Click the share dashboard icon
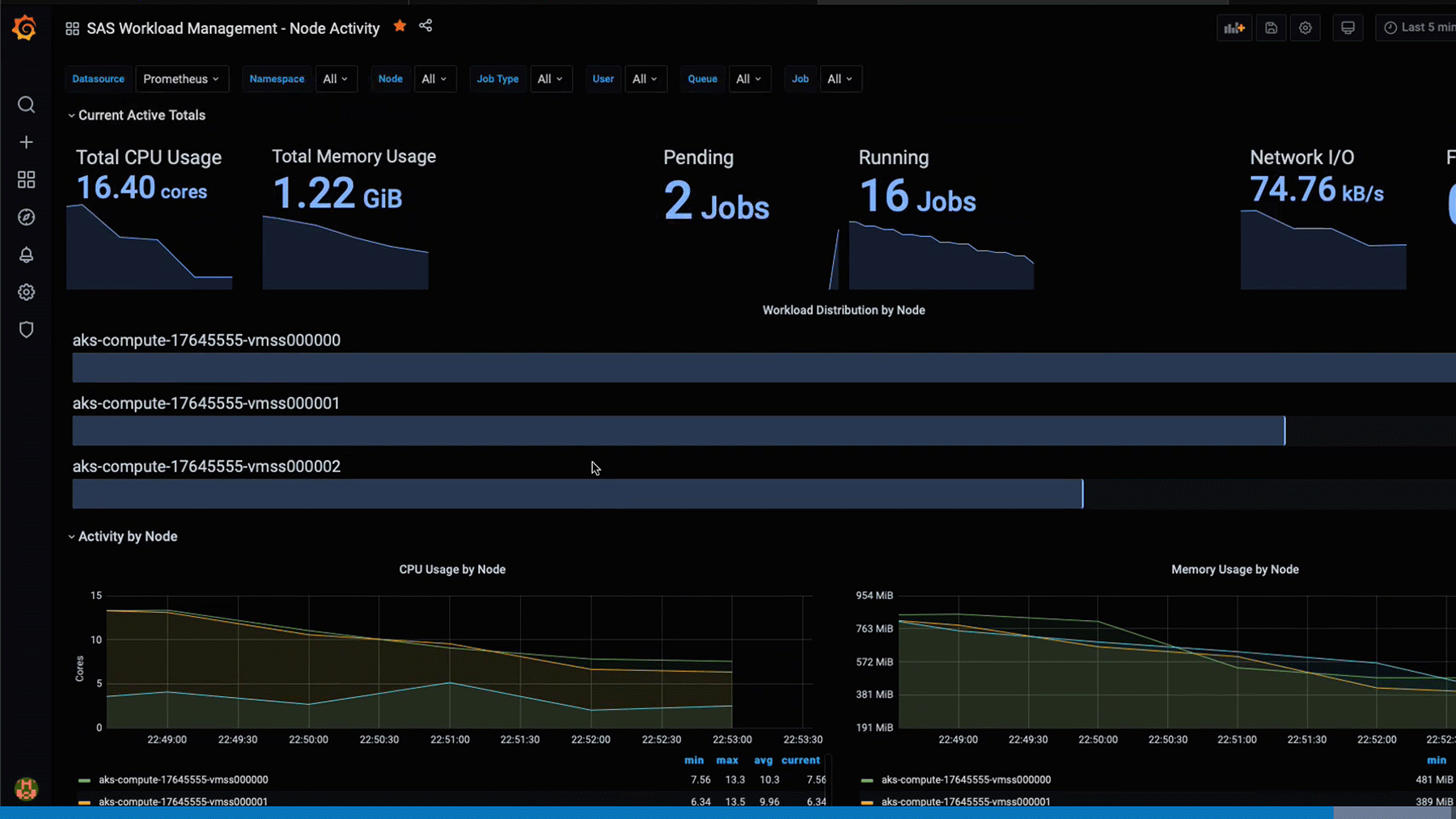This screenshot has width=1456, height=819. tap(425, 26)
